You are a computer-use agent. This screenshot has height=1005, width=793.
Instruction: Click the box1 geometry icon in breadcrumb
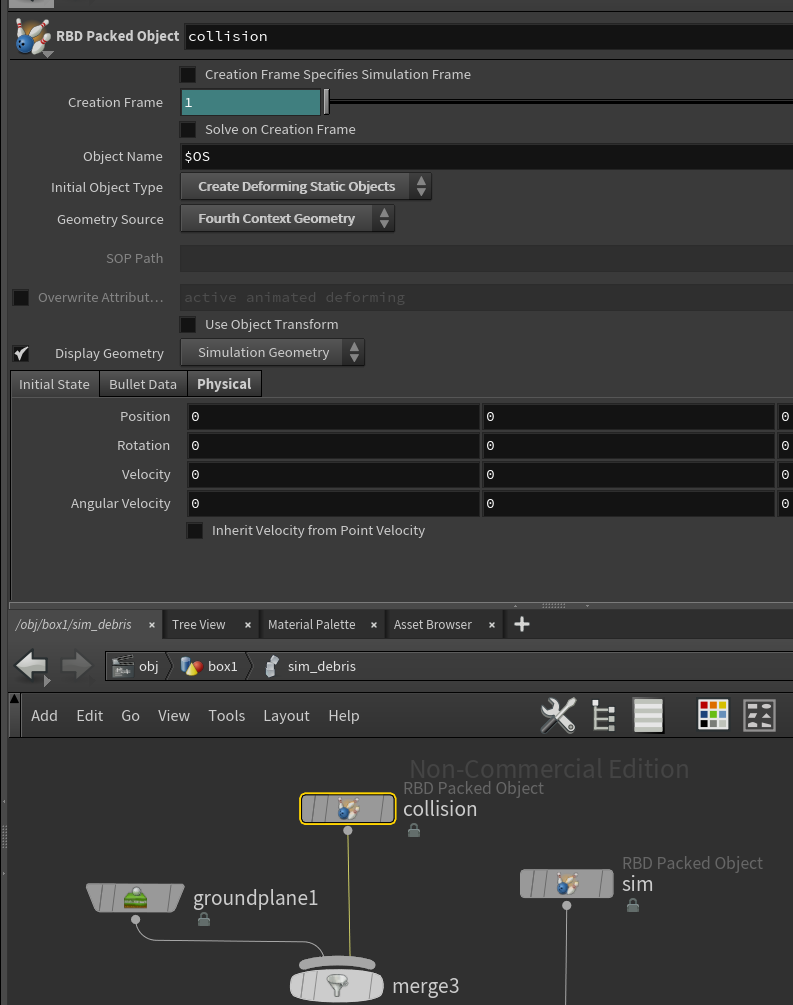[x=192, y=666]
